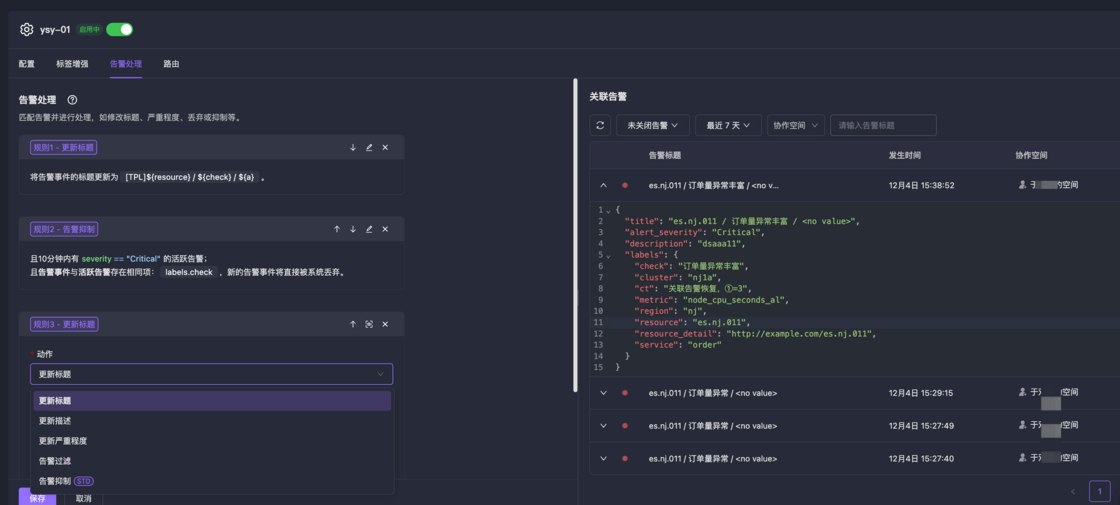Open the 未关闭告警 status dropdown
This screenshot has width=1120, height=505.
coord(652,125)
